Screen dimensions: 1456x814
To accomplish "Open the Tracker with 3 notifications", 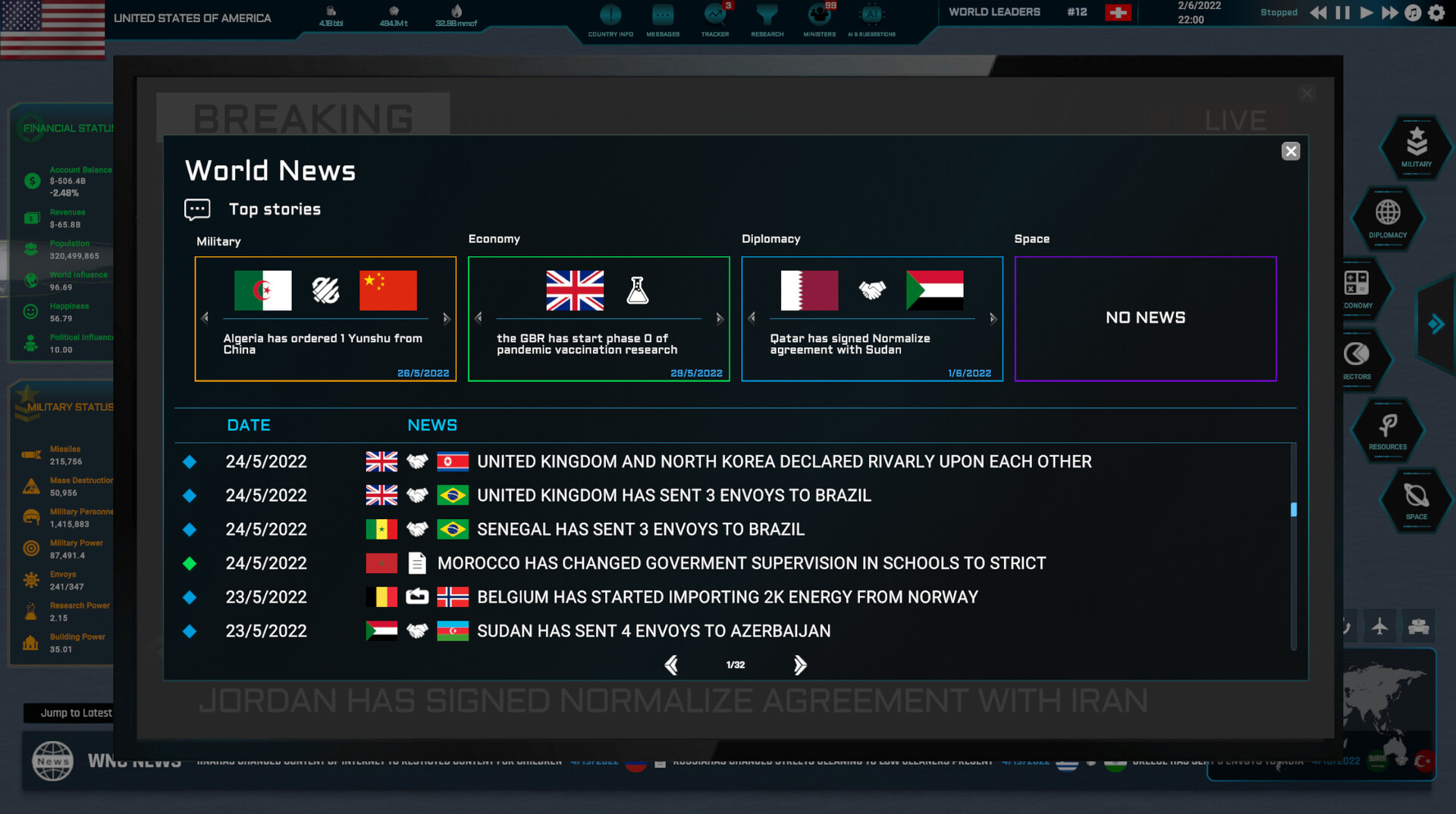I will (x=714, y=14).
